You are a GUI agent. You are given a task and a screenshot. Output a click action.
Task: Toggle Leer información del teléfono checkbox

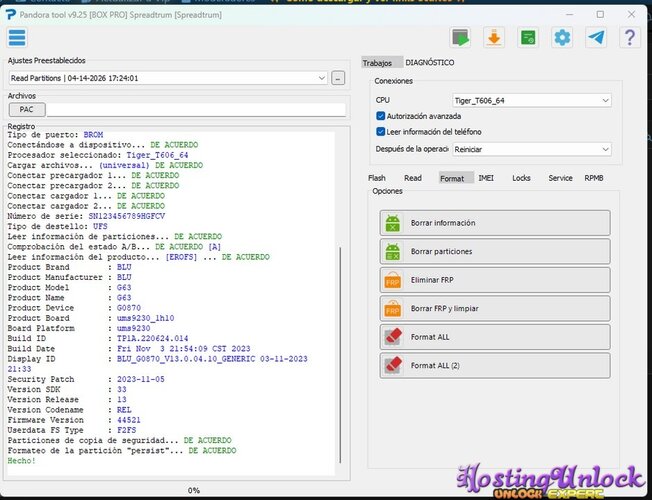[x=380, y=132]
